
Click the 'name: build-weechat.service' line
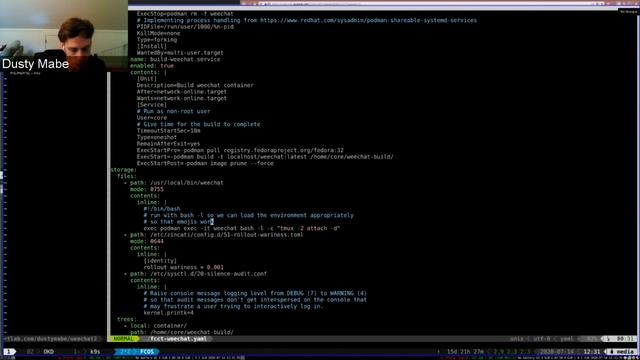(x=175, y=59)
